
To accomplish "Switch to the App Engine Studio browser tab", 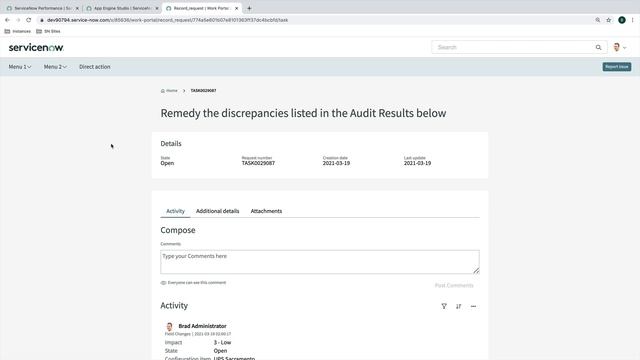I will pos(122,8).
